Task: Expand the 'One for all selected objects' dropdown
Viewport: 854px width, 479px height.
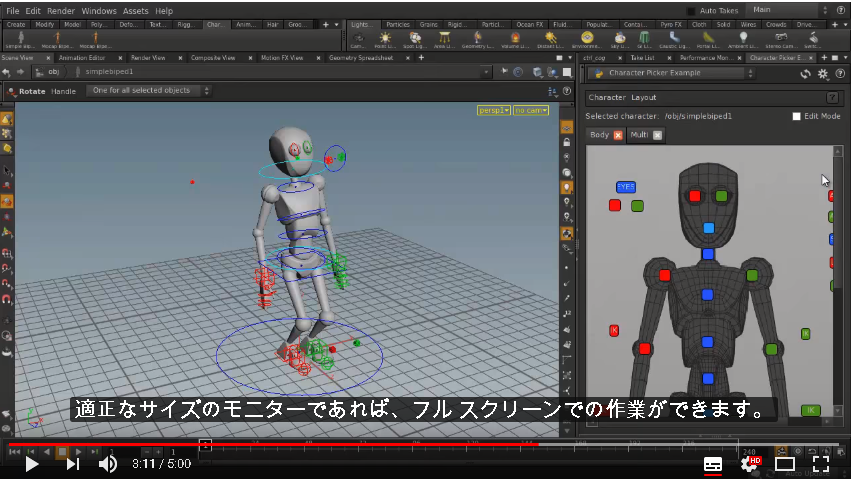Action: 148,90
